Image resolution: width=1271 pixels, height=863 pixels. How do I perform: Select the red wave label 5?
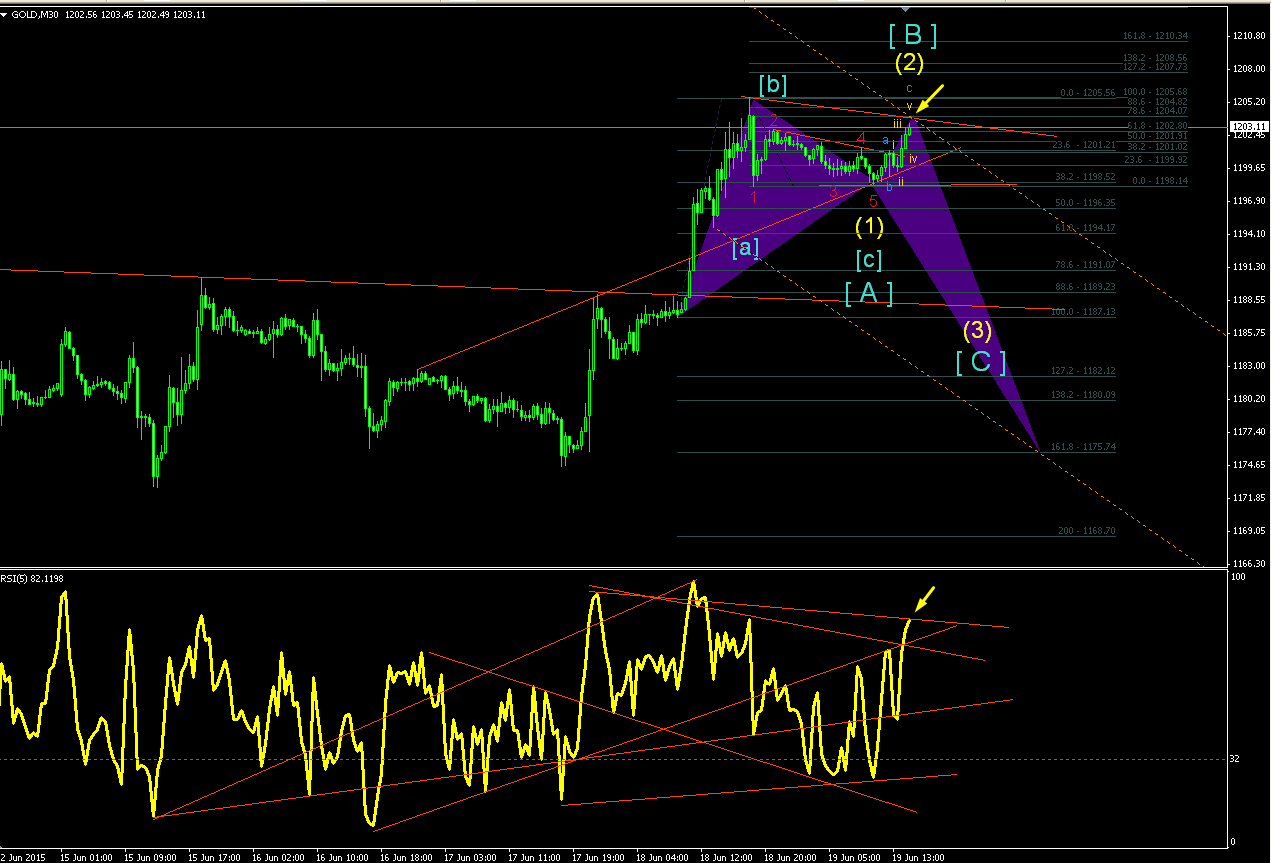pyautogui.click(x=873, y=201)
